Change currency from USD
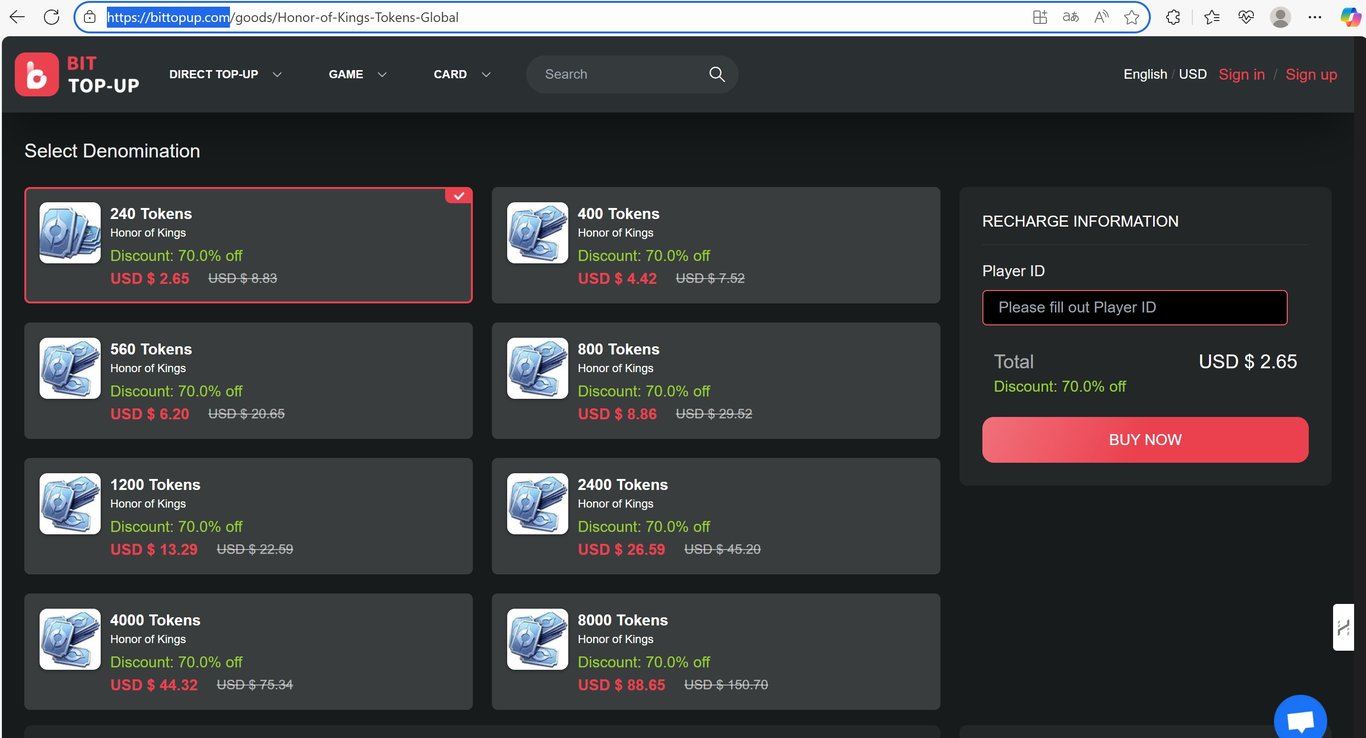1366x738 pixels. click(x=1193, y=74)
